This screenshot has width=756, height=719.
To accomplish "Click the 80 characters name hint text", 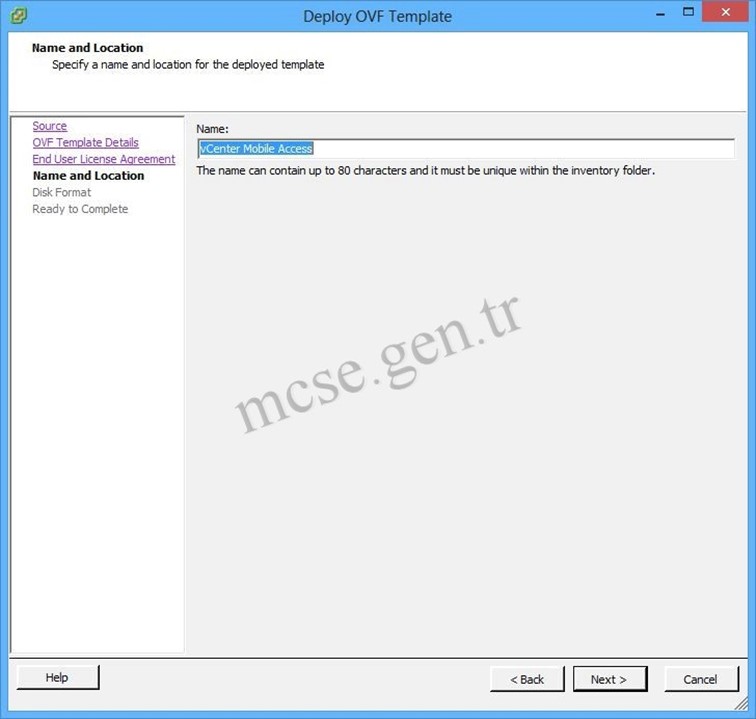I will coord(425,171).
